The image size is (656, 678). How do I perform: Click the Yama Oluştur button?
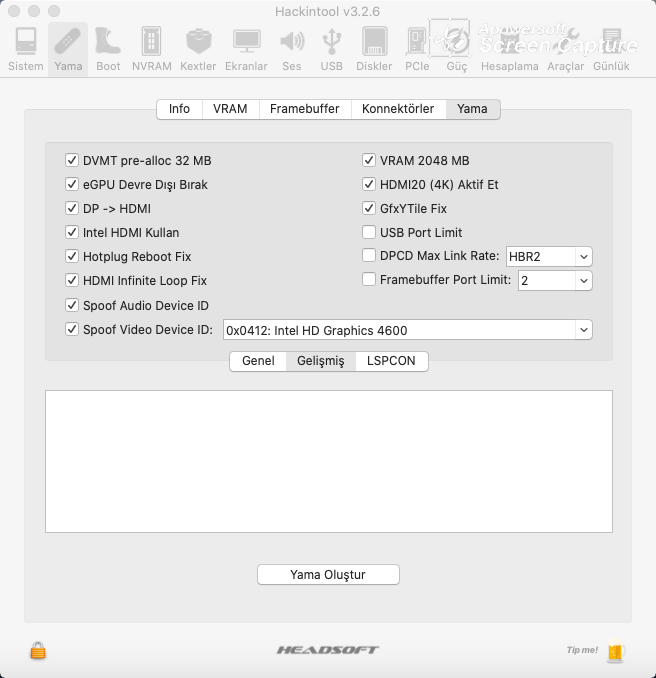(x=328, y=575)
